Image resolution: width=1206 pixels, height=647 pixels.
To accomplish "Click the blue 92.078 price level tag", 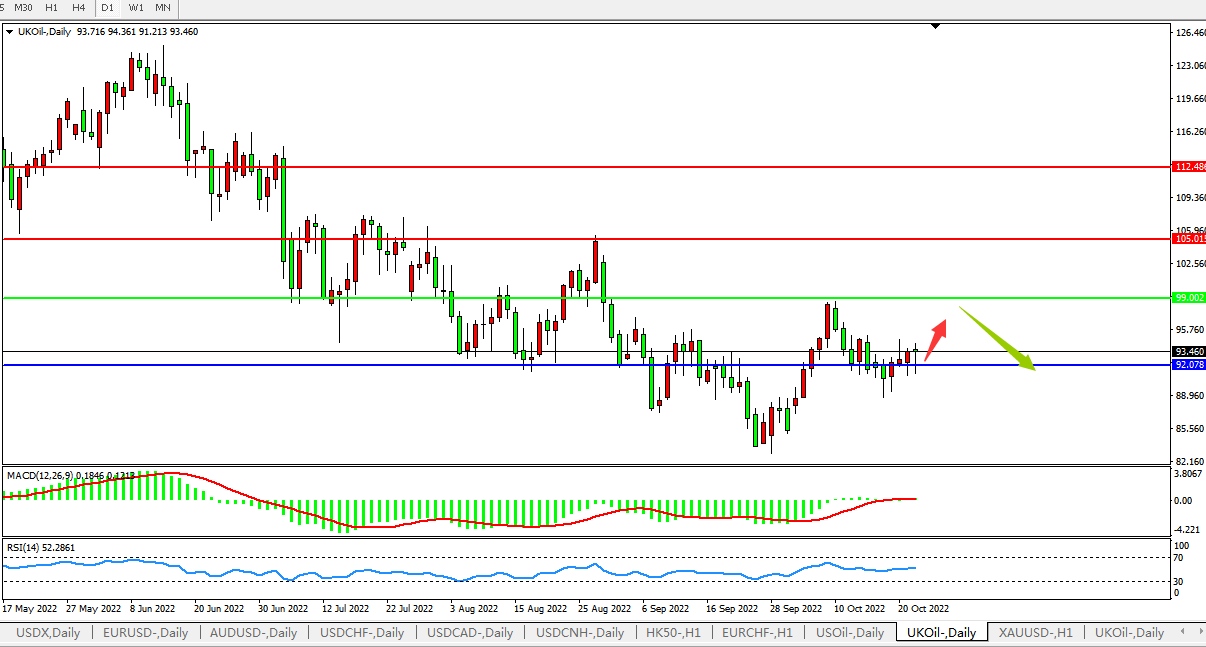I will (x=1188, y=365).
